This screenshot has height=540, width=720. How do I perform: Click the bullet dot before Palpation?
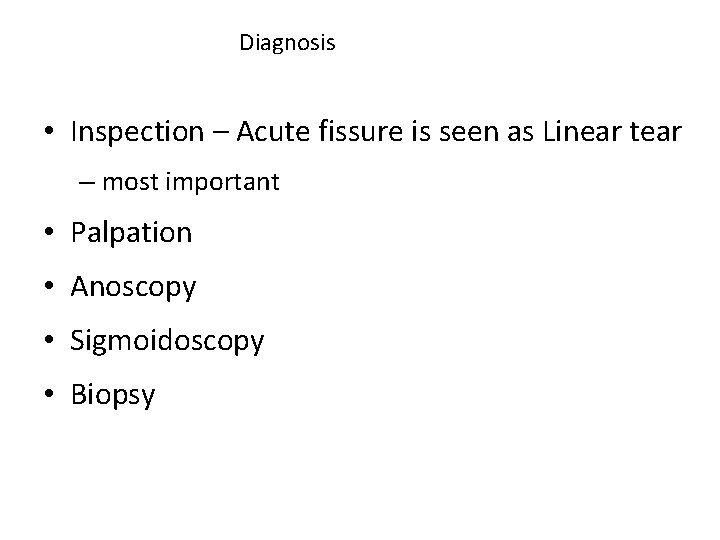(x=49, y=231)
